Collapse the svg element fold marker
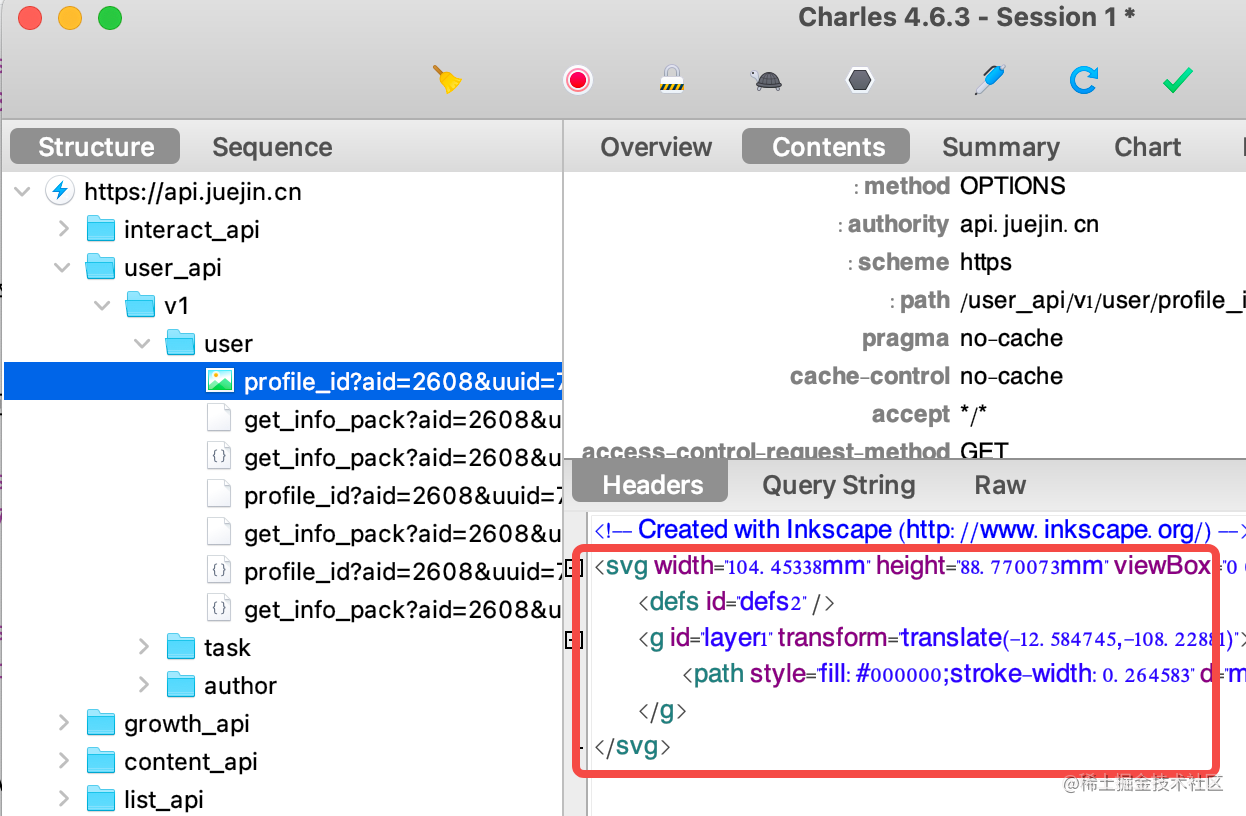 (x=574, y=568)
